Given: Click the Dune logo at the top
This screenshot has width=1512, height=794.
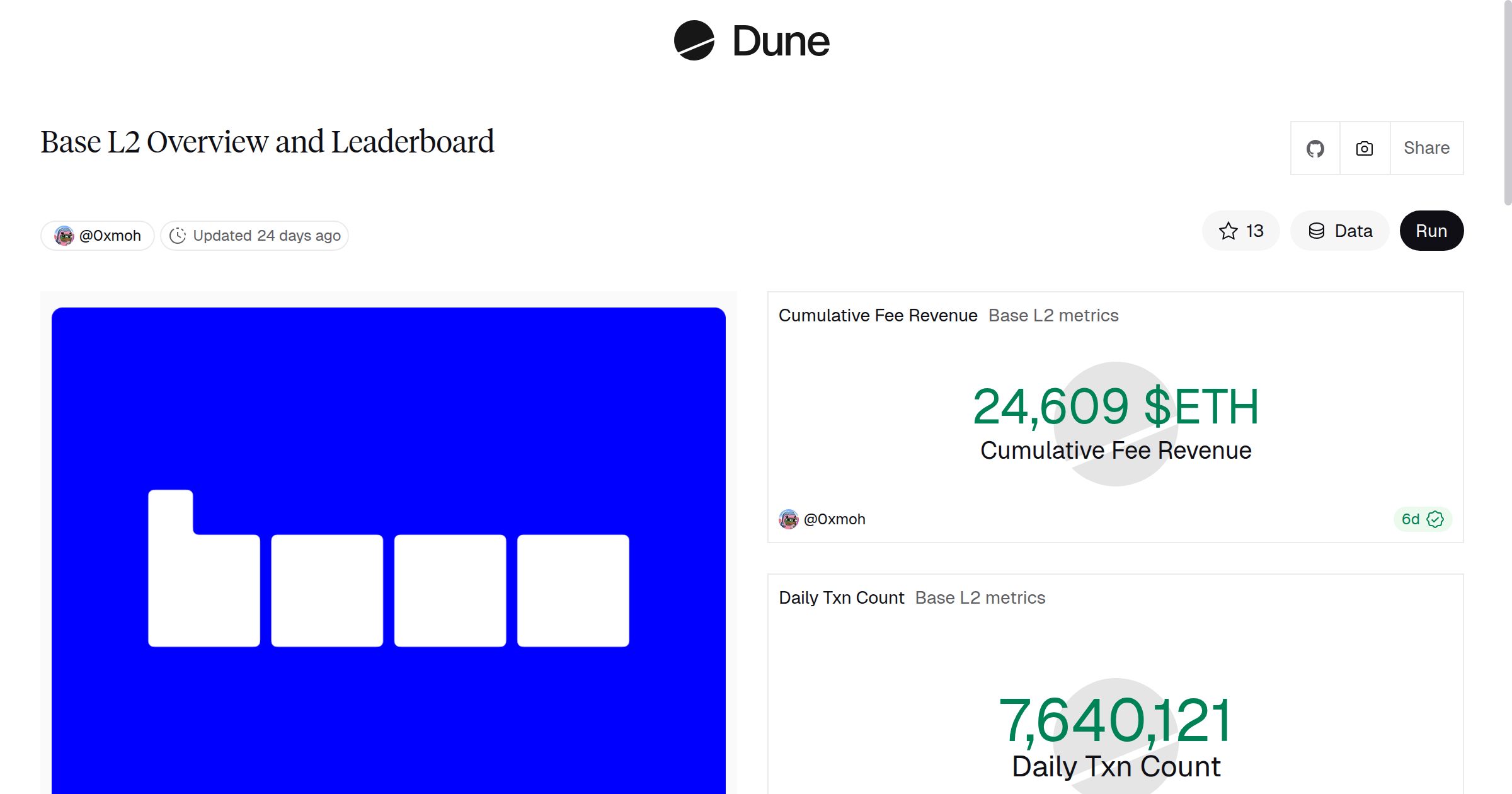Looking at the screenshot, I should 750,41.
